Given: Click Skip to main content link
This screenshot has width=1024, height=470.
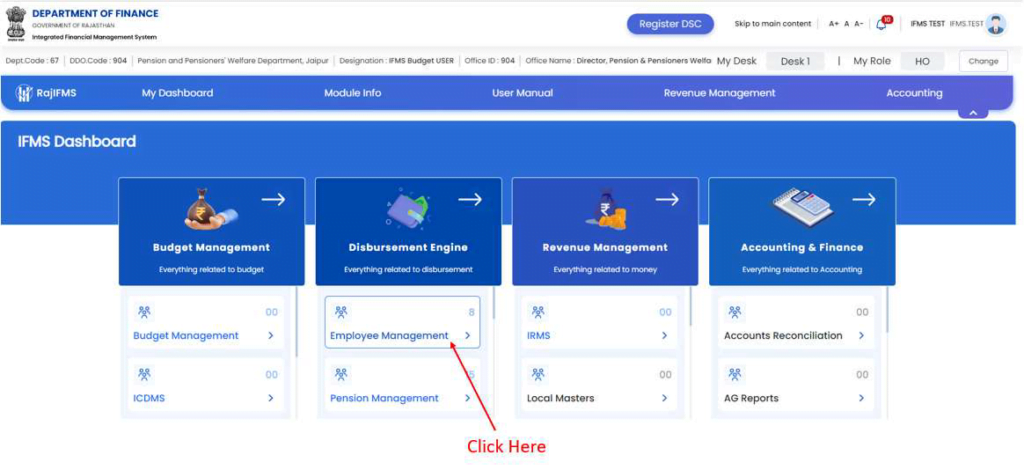Looking at the screenshot, I should click(773, 24).
